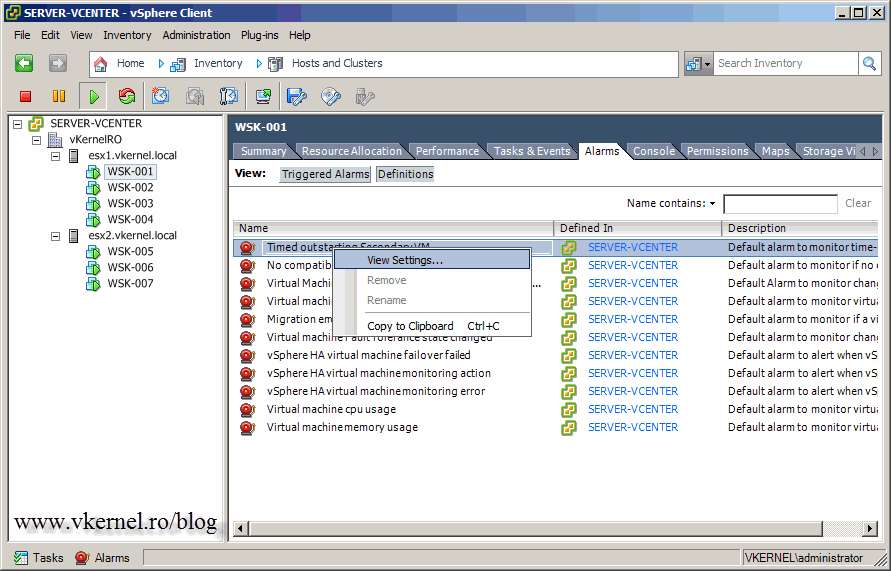Choose Copy to Clipboard in context menu
The height and width of the screenshot is (571, 891).
pos(432,326)
